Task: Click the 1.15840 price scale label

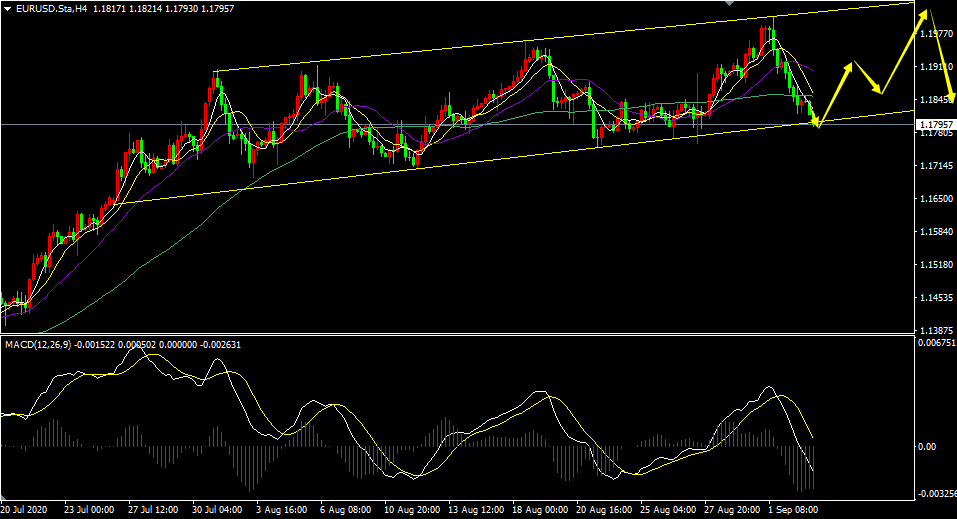Action: click(937, 232)
